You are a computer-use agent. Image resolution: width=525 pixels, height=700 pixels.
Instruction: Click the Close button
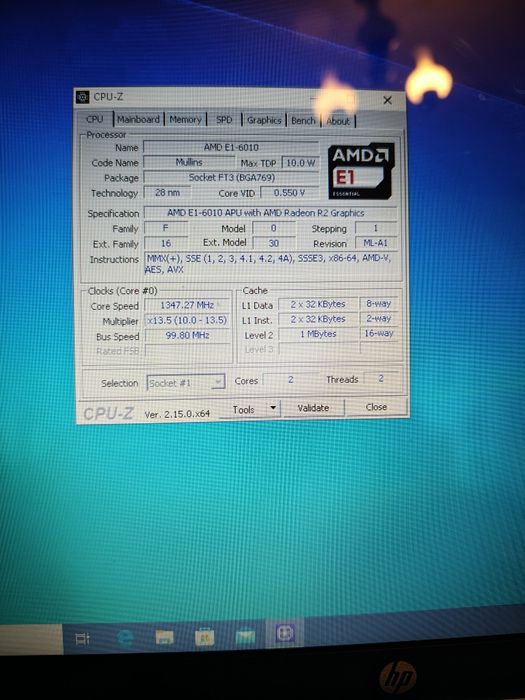[x=376, y=407]
